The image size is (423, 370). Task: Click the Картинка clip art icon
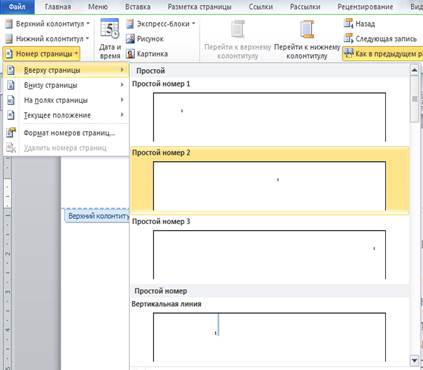point(130,54)
